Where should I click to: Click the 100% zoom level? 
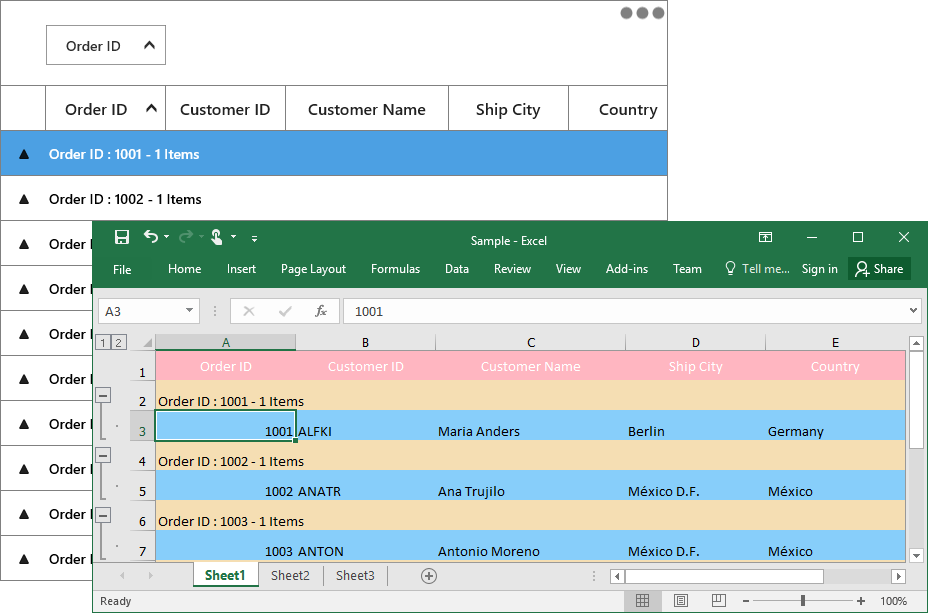[893, 601]
